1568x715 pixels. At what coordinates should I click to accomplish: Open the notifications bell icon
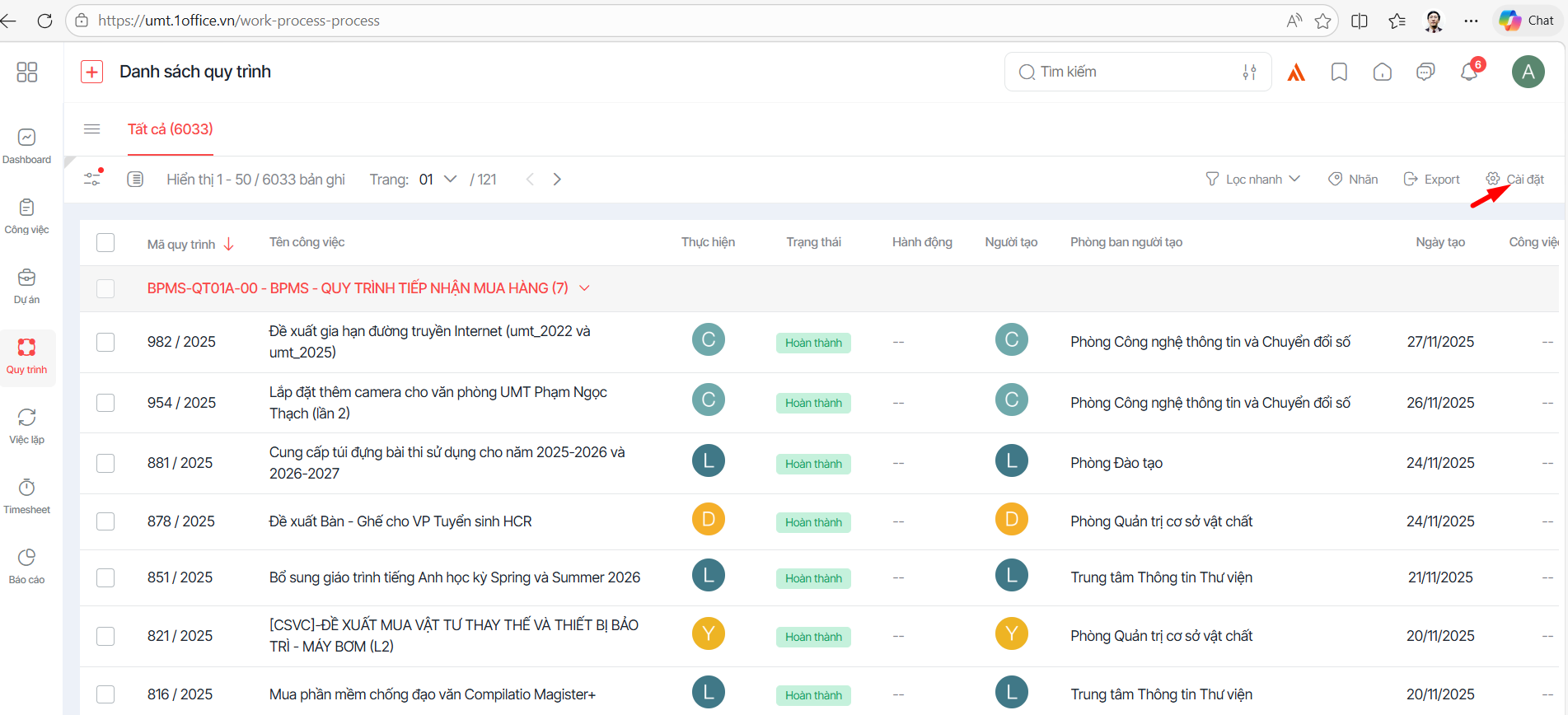click(1469, 72)
